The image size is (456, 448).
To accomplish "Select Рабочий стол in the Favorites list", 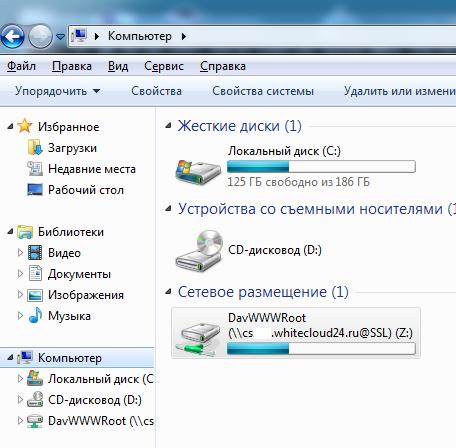I will (76, 190).
